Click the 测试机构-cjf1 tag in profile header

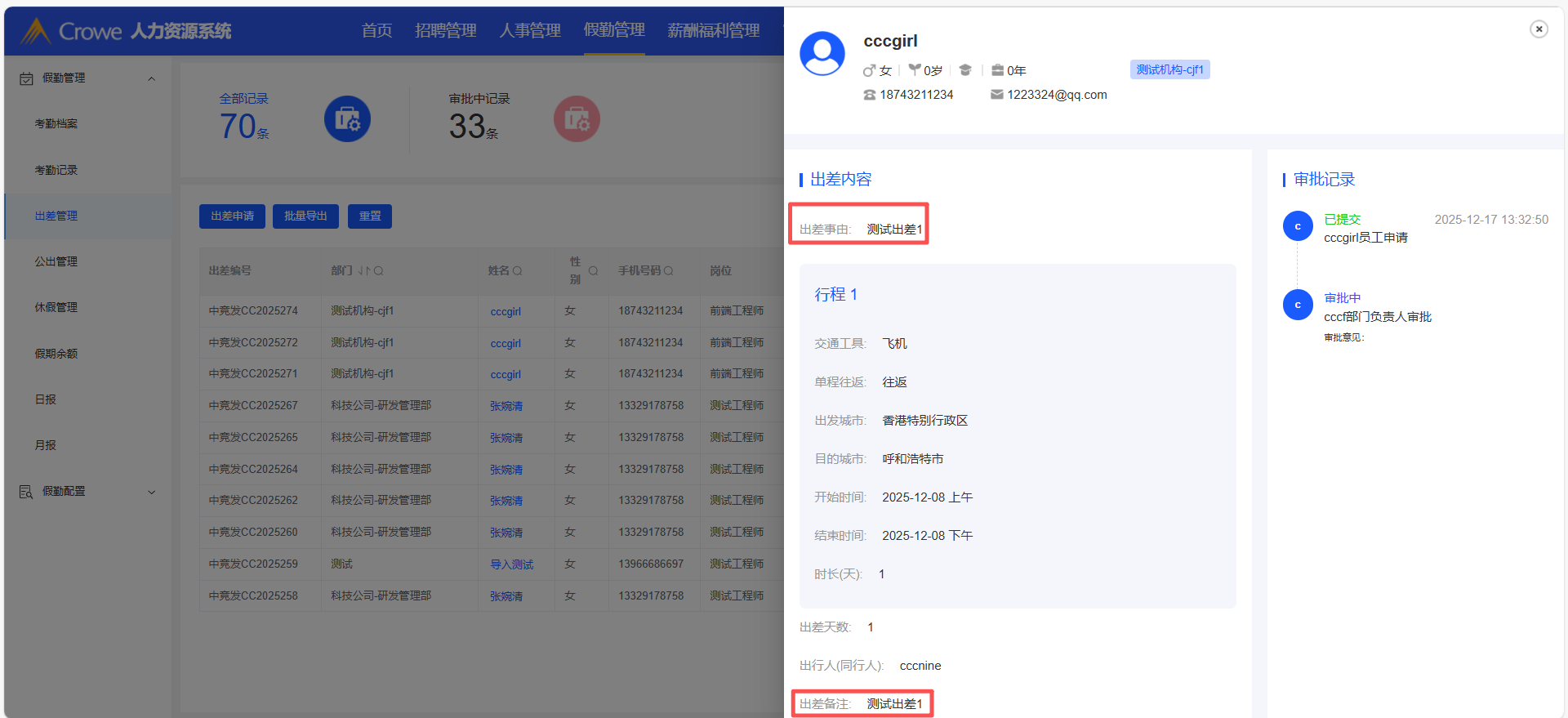tap(1169, 70)
